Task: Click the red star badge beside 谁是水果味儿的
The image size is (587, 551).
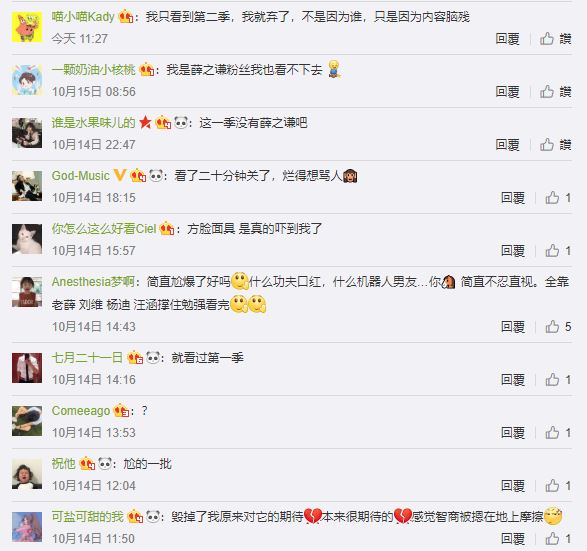Action: pos(145,122)
